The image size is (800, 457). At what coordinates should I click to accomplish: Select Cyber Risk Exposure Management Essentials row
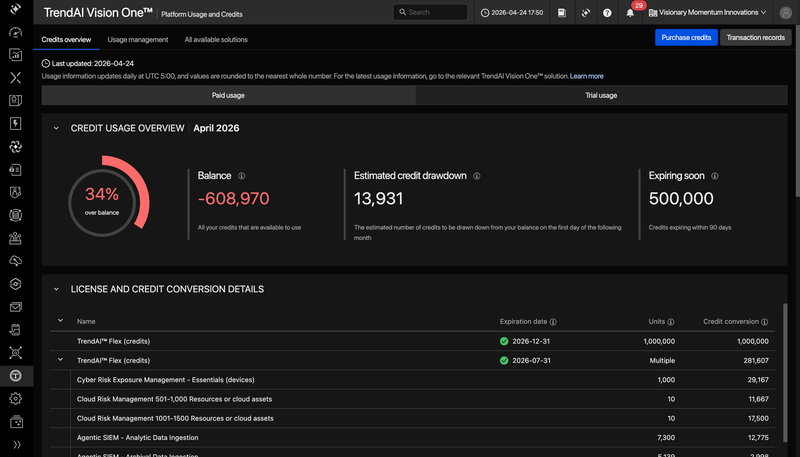(412, 380)
